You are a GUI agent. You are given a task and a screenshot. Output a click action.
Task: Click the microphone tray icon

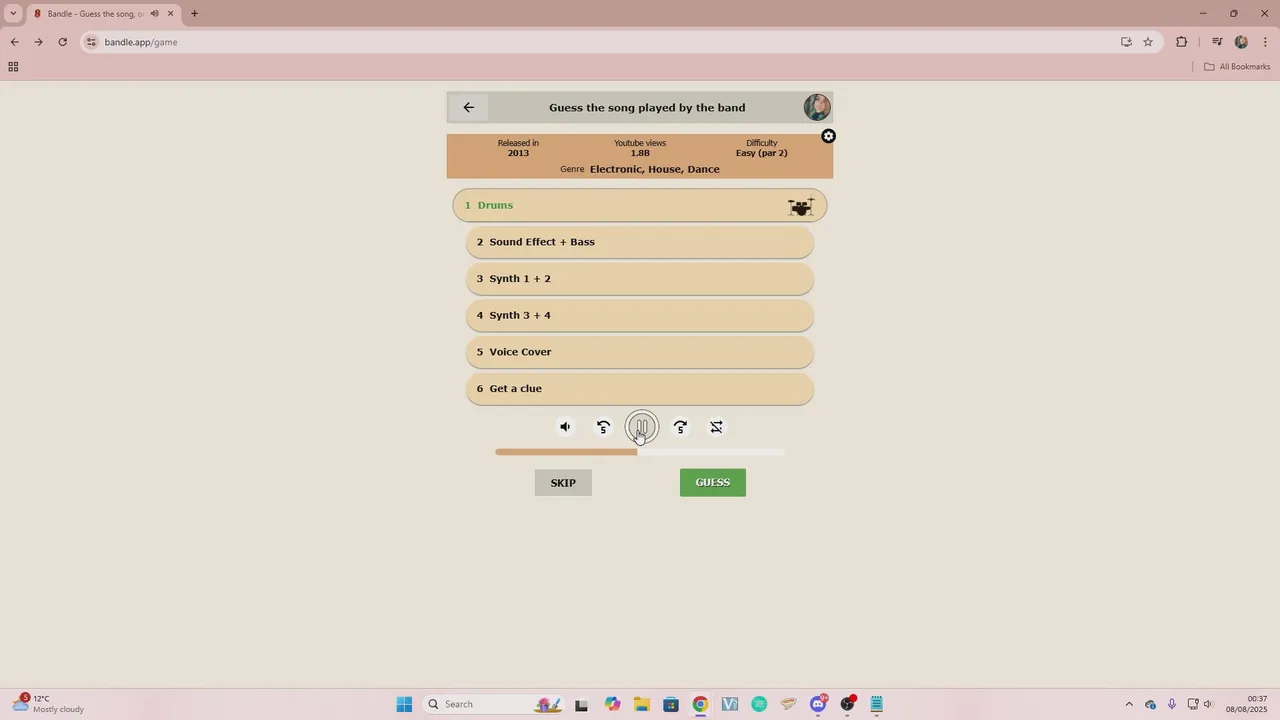point(1172,704)
